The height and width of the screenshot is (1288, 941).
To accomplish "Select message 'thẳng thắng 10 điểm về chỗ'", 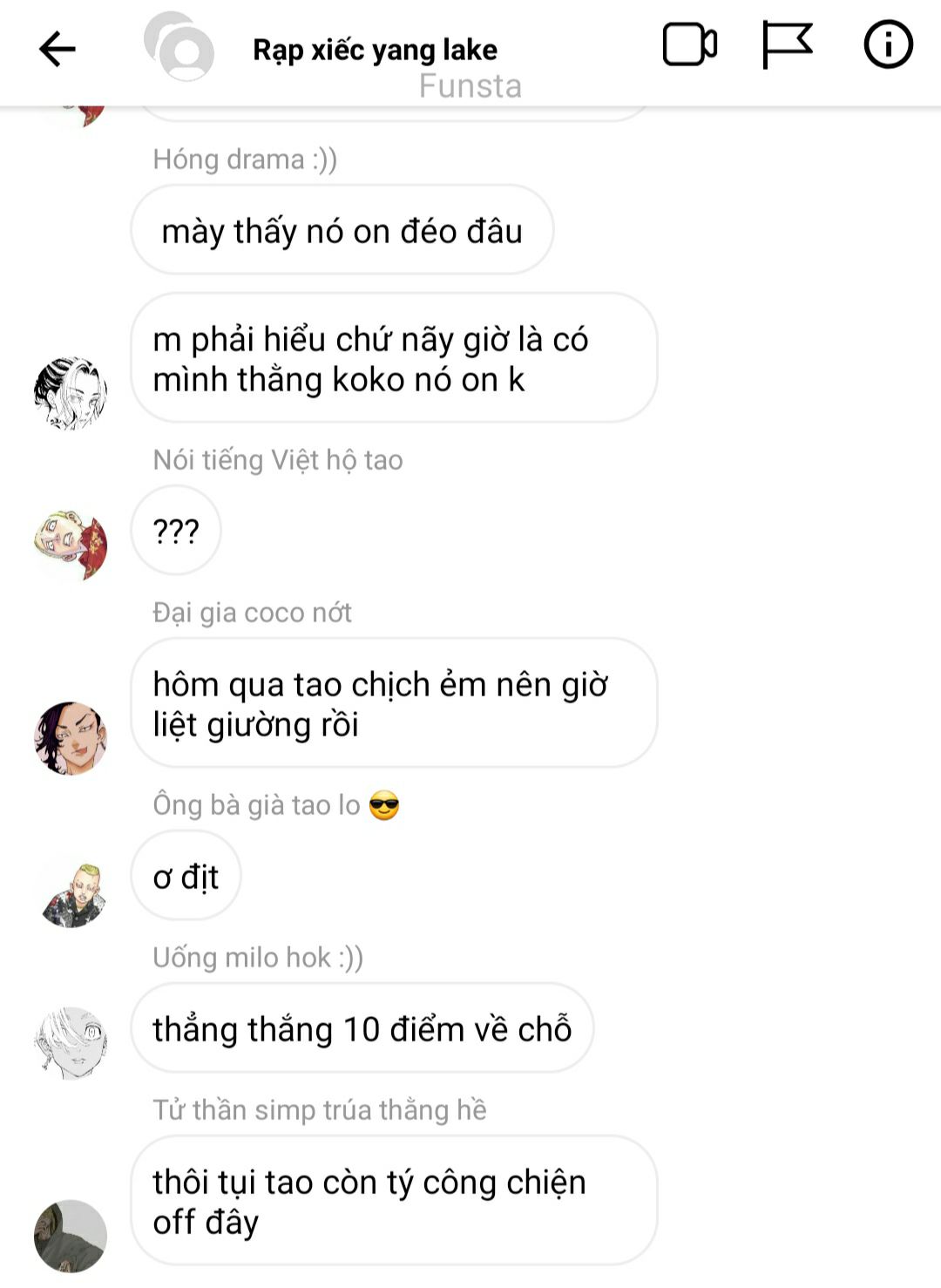I will (362, 1028).
